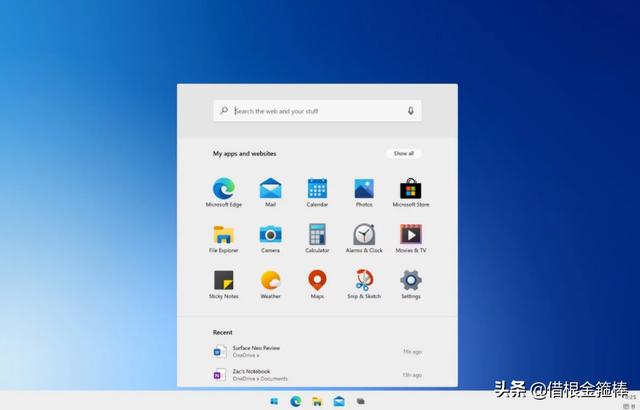Open the Calculator app
Viewport: 640px width, 410px height.
(317, 234)
